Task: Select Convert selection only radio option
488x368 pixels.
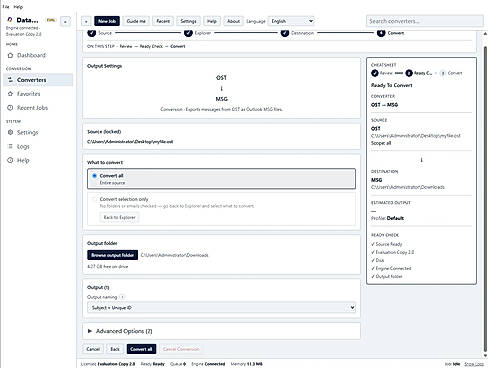Action: 94,199
